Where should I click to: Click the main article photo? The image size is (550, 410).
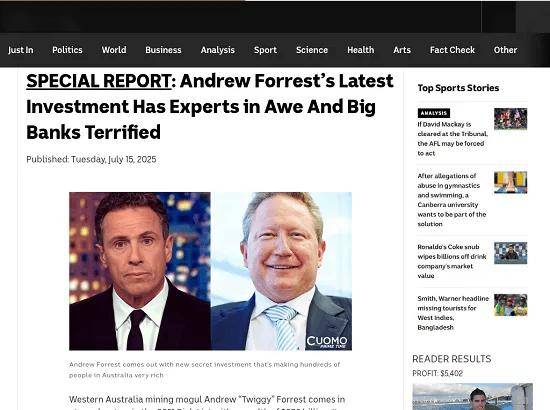point(210,271)
